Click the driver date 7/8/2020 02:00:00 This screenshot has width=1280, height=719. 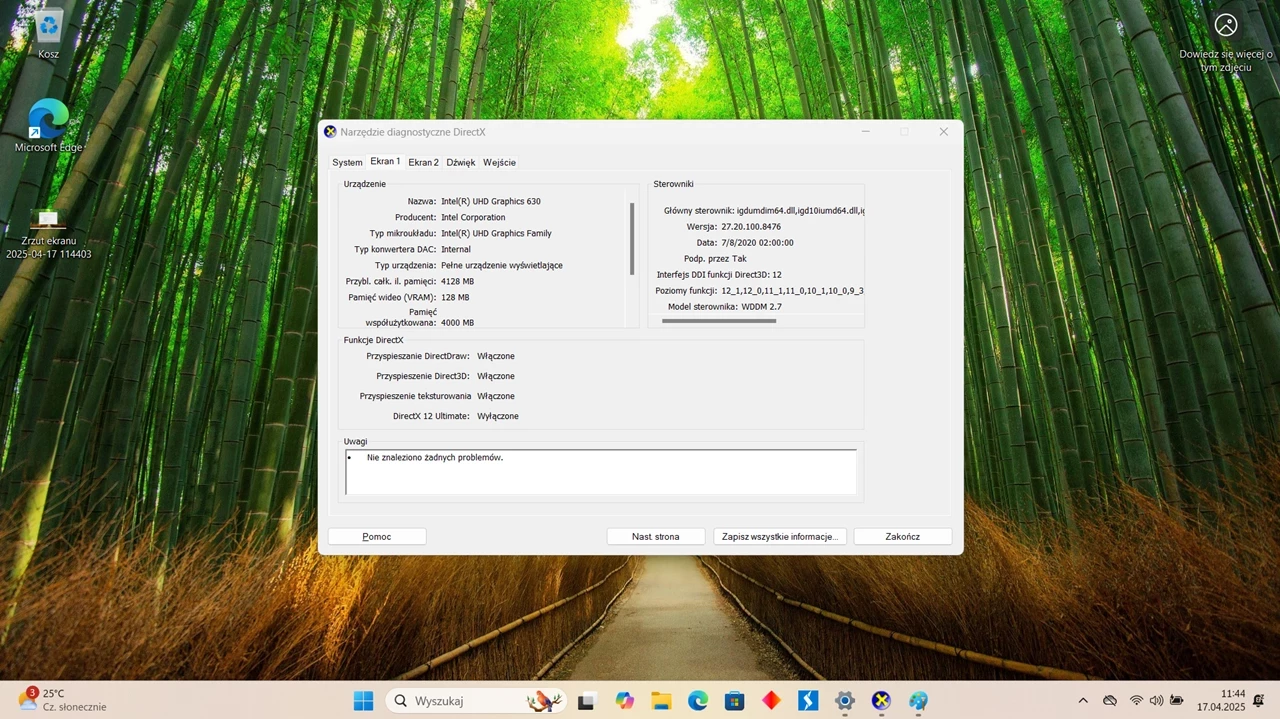click(757, 242)
